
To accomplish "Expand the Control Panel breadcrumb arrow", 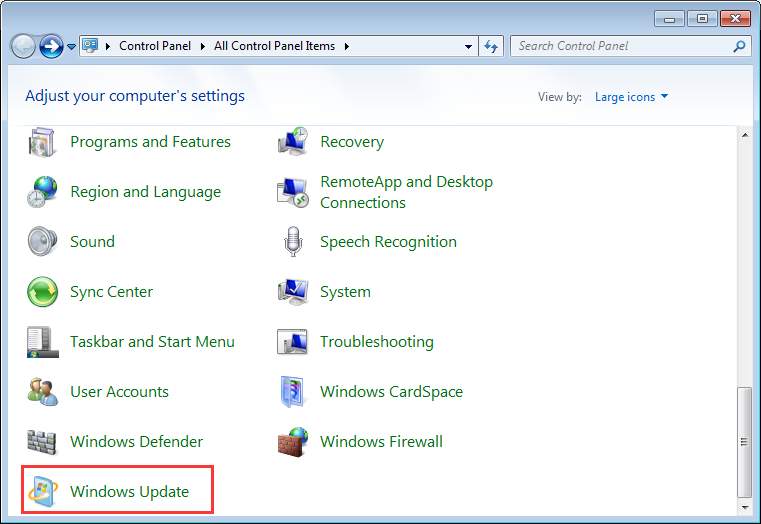I will click(202, 47).
